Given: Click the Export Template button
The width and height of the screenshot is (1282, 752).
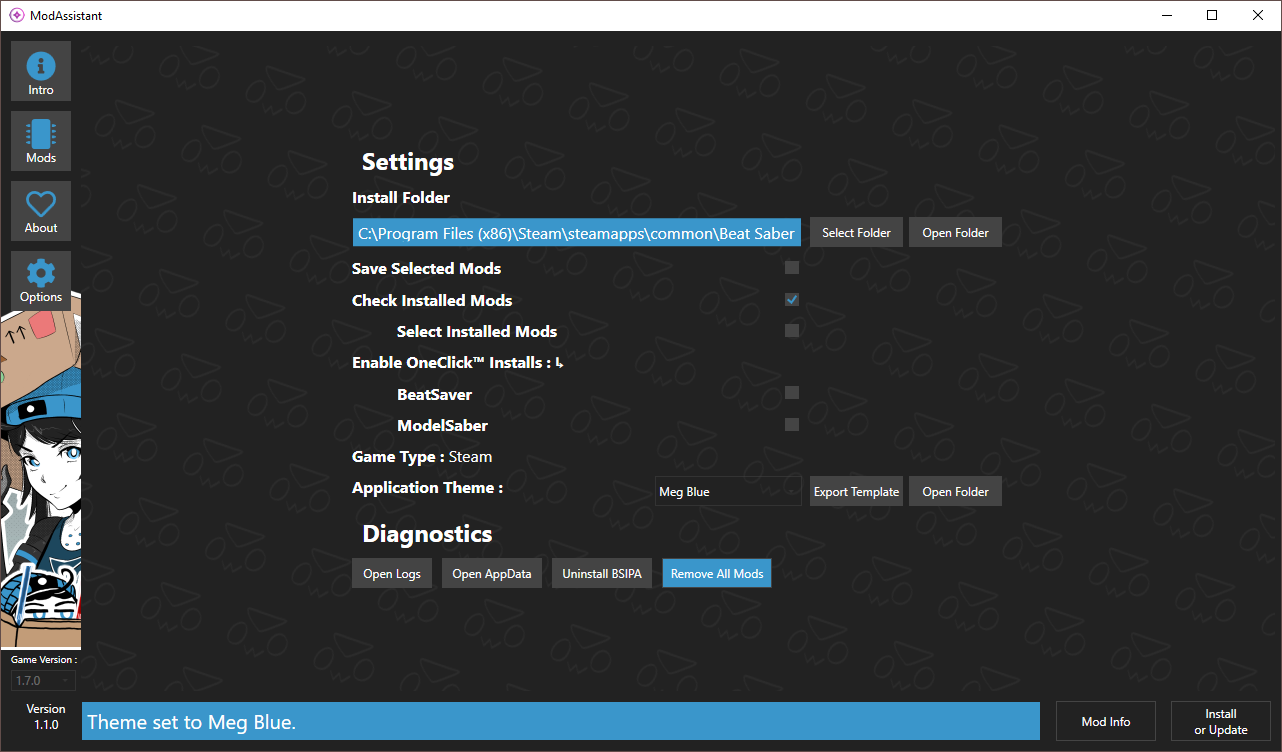Looking at the screenshot, I should (856, 491).
